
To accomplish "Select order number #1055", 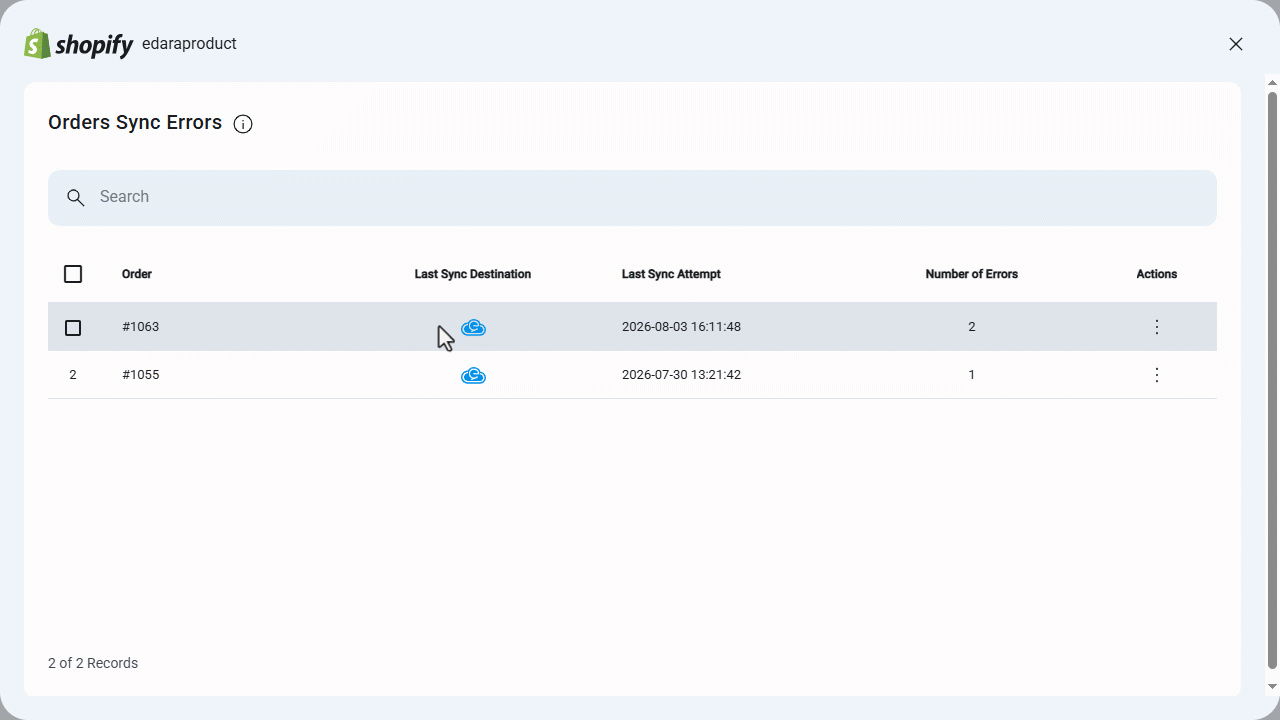I will (141, 375).
